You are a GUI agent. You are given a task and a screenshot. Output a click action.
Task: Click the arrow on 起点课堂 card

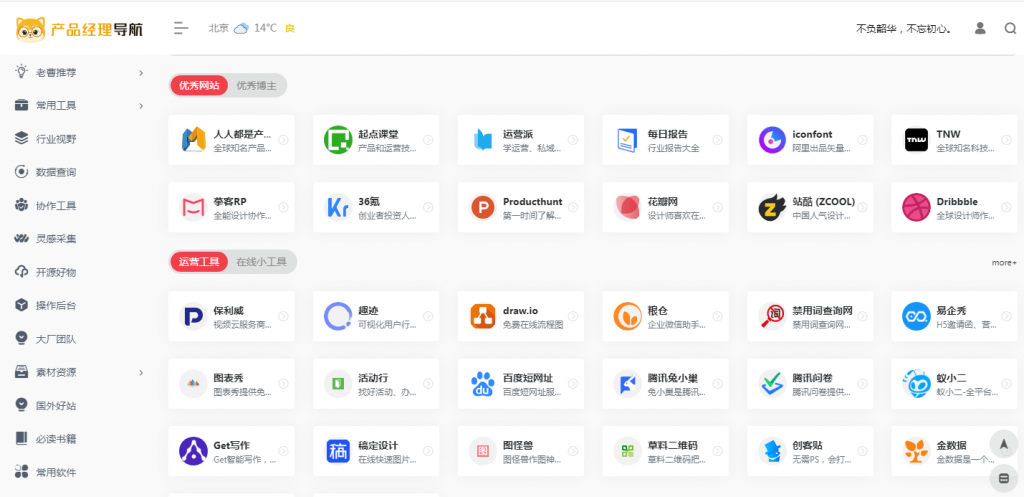pos(428,140)
